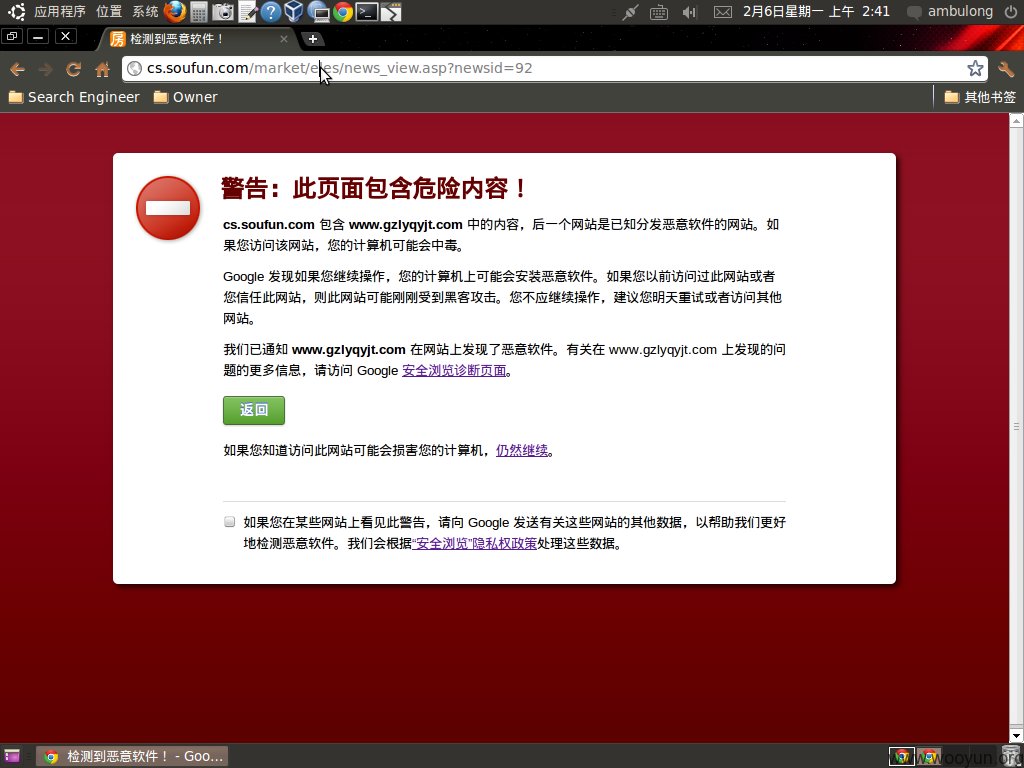Click the 仍然继续 link
Screen dimensions: 1024x768
522,450
